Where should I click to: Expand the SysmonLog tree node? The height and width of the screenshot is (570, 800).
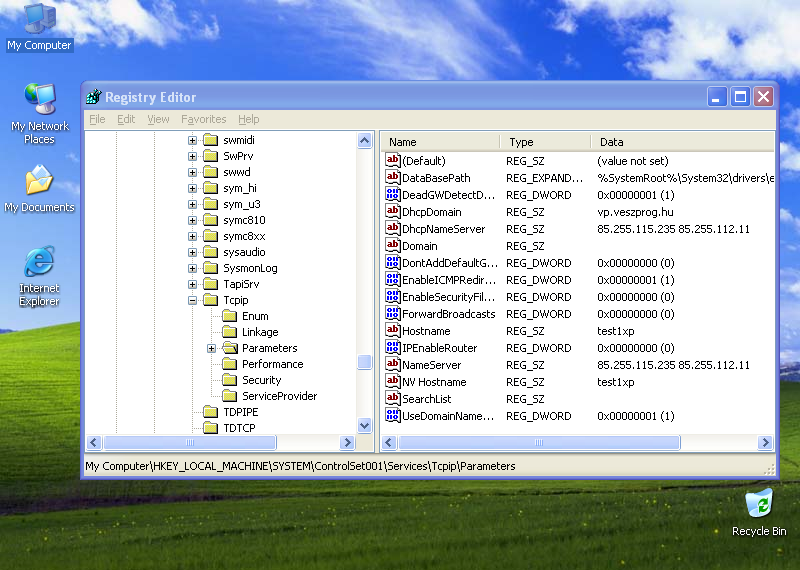pyautogui.click(x=192, y=268)
